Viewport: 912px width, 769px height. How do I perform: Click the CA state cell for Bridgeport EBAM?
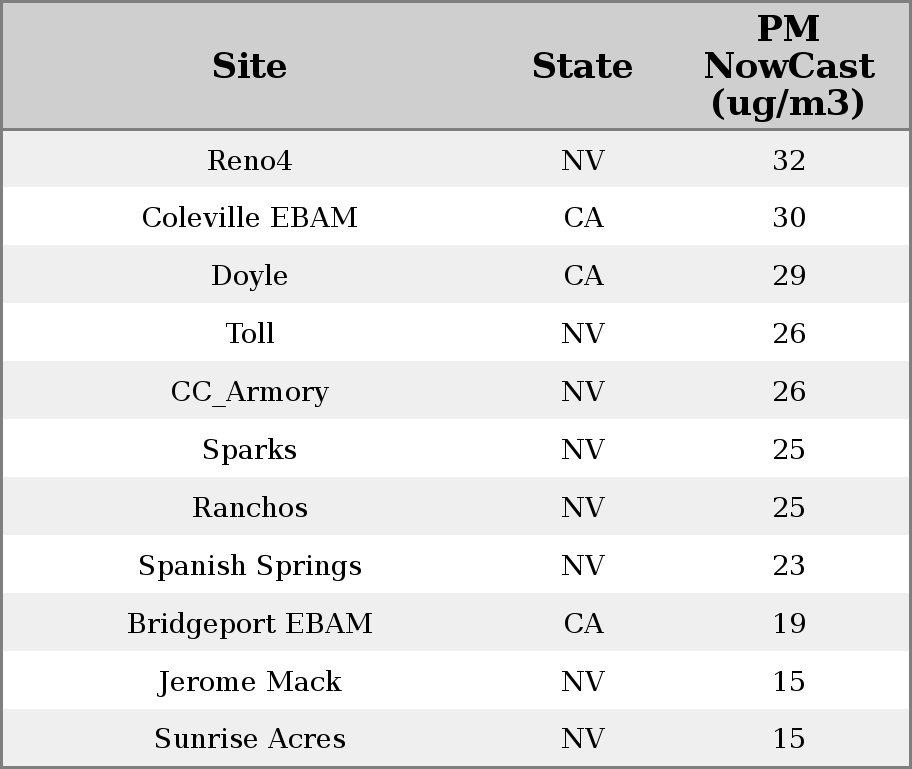pyautogui.click(x=582, y=623)
